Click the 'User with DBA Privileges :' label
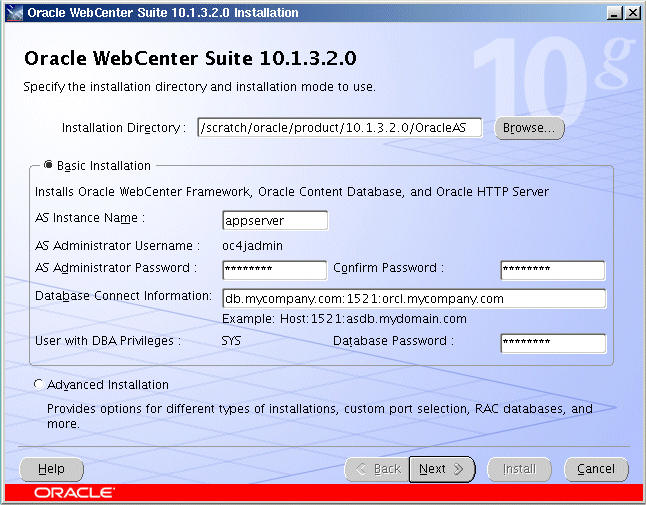646x505 pixels. tap(108, 341)
